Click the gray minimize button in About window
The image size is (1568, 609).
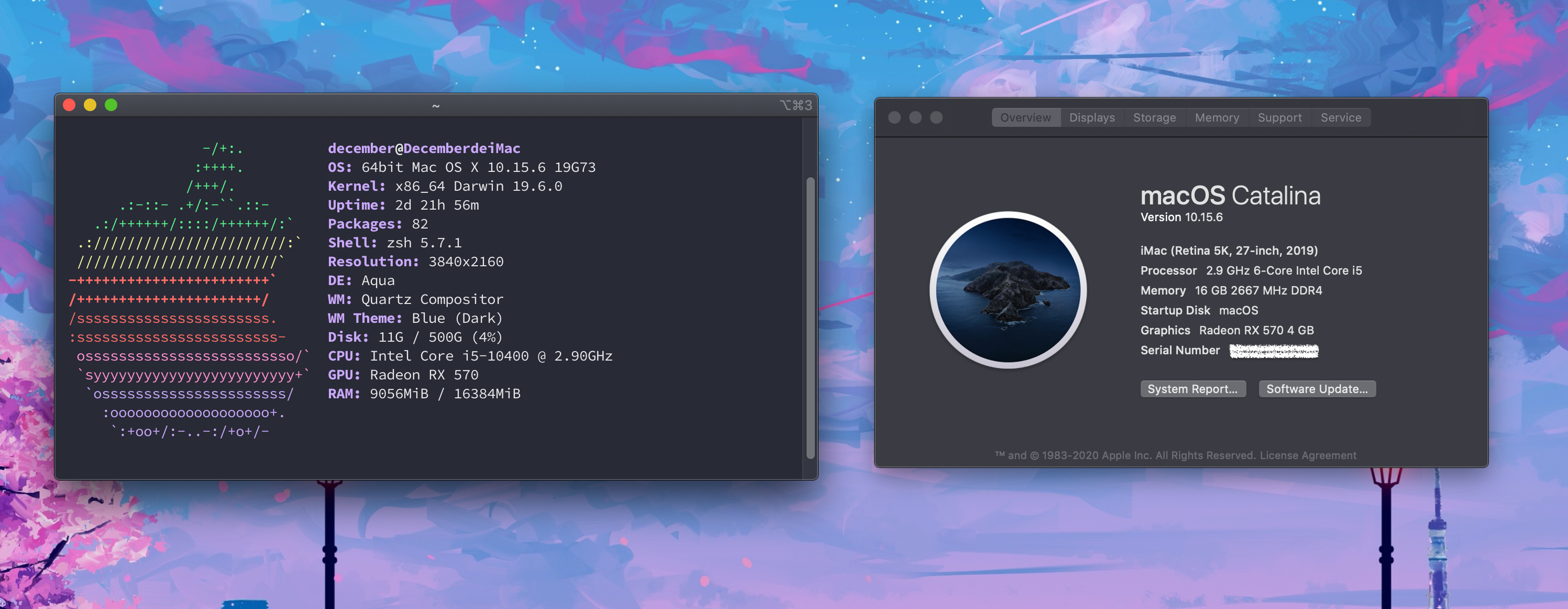coord(915,117)
